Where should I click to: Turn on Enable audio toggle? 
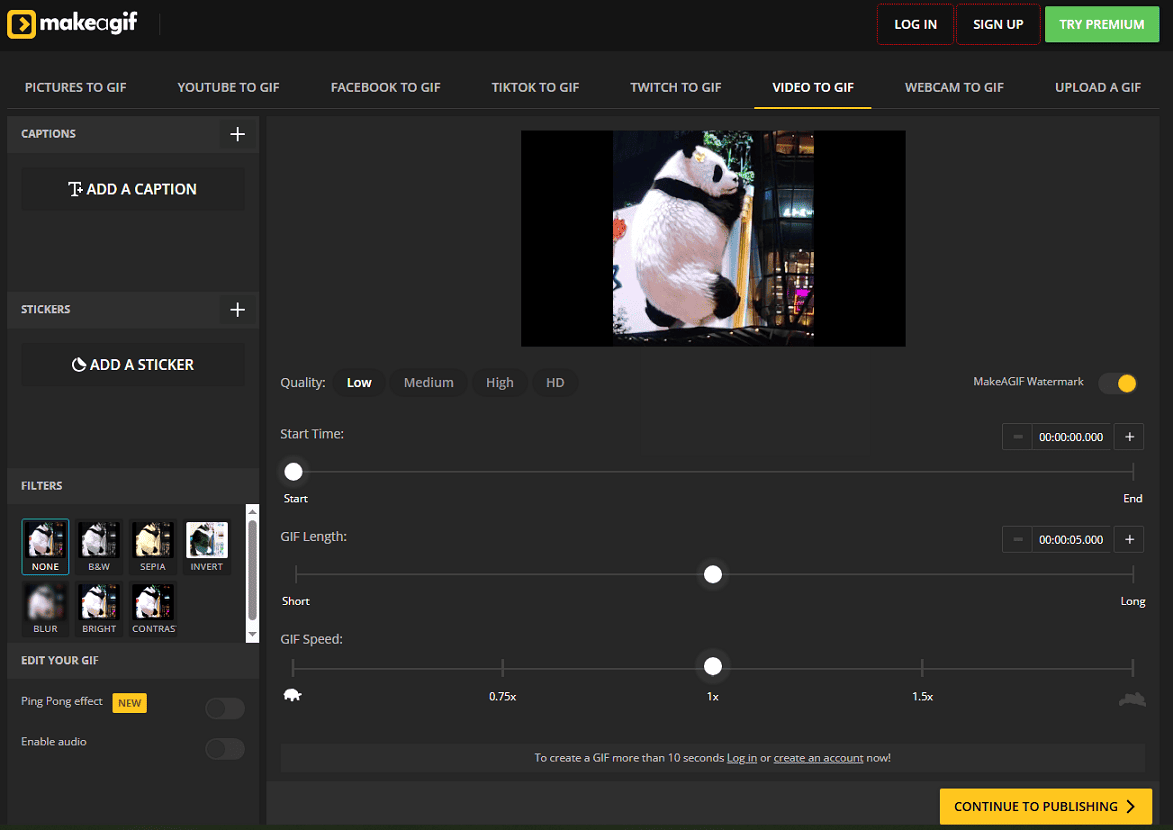[x=224, y=748]
